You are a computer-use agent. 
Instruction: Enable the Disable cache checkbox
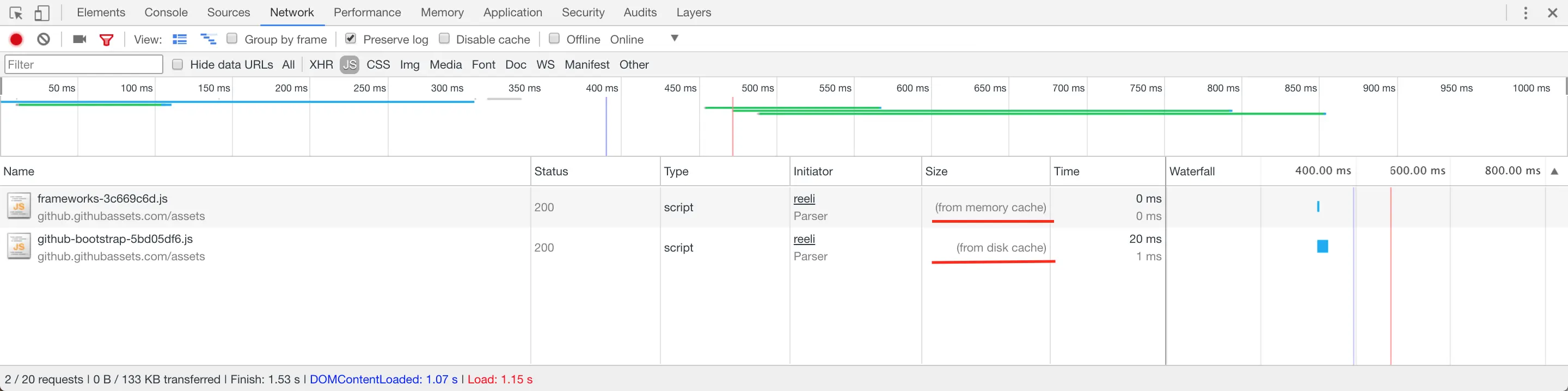coord(444,39)
